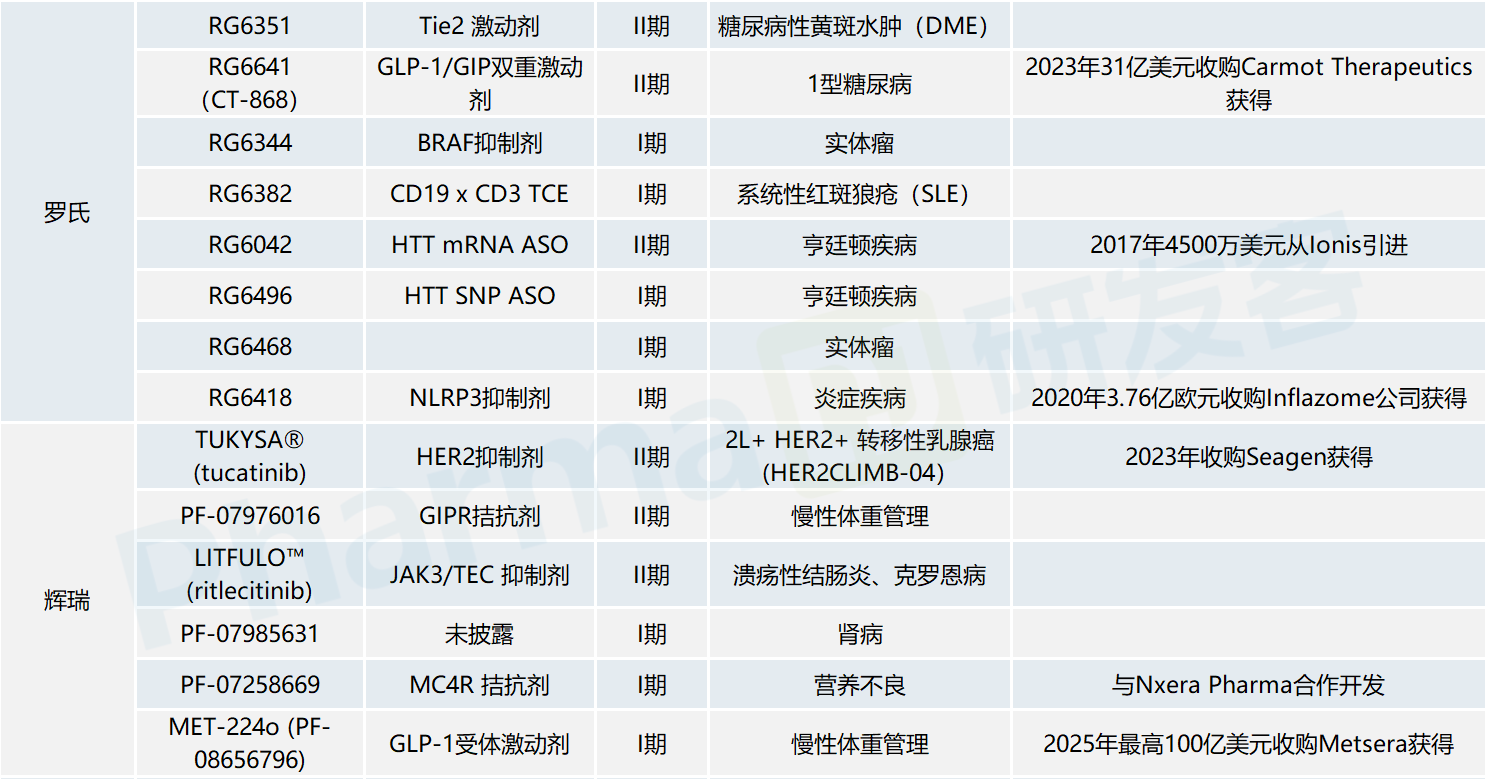Click '慢性体重管理' in the PF-07976016 row
Image resolution: width=1487 pixels, height=779 pixels.
(x=859, y=516)
